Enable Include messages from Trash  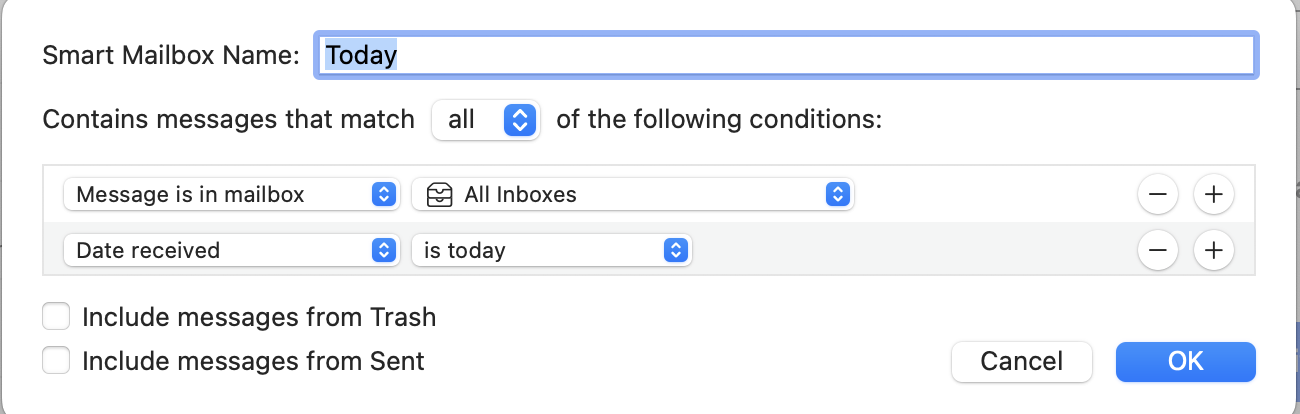[56, 317]
